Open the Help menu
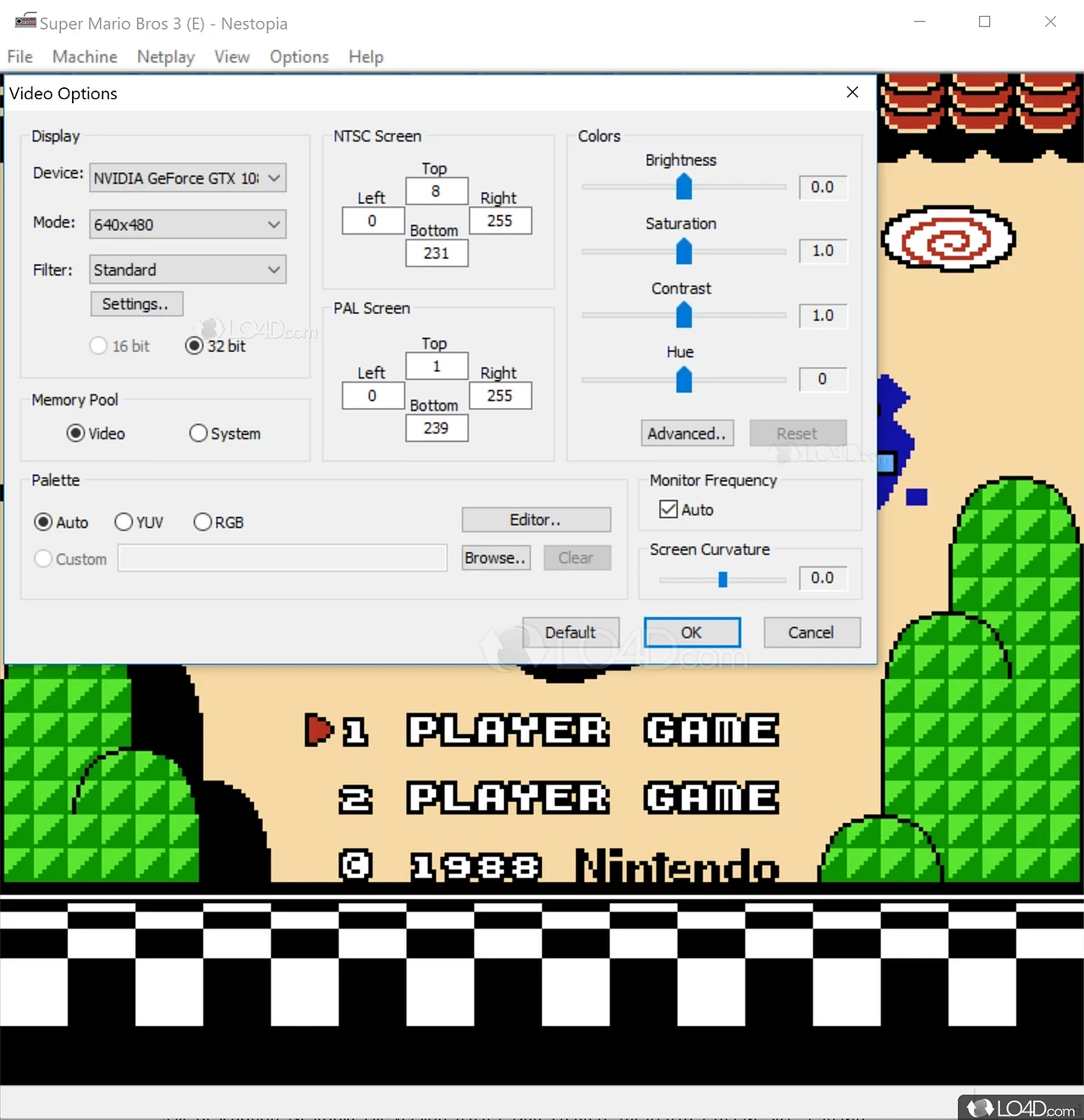This screenshot has height=1120, width=1084. pyautogui.click(x=366, y=57)
